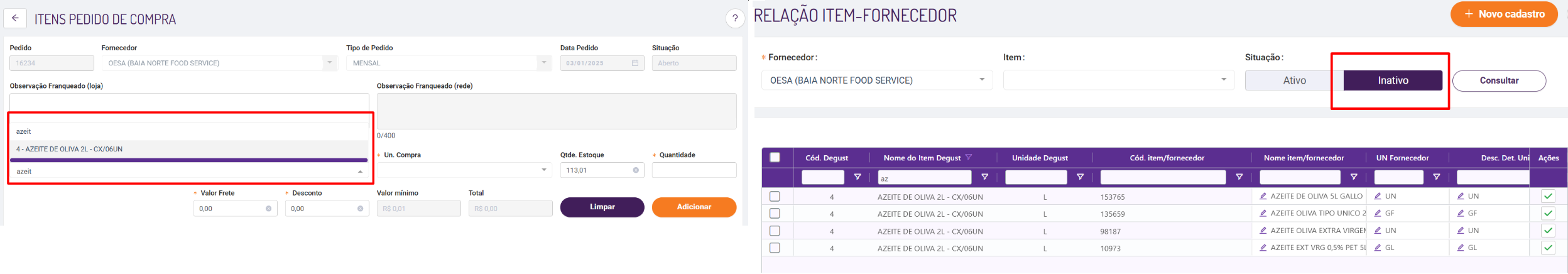The image size is (1568, 274).
Task: Click the Novo cadastro button
Action: coord(1503,14)
